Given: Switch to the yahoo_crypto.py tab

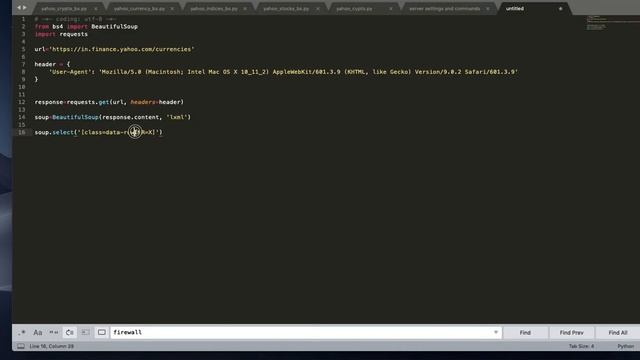Looking at the screenshot, I should point(354,9).
